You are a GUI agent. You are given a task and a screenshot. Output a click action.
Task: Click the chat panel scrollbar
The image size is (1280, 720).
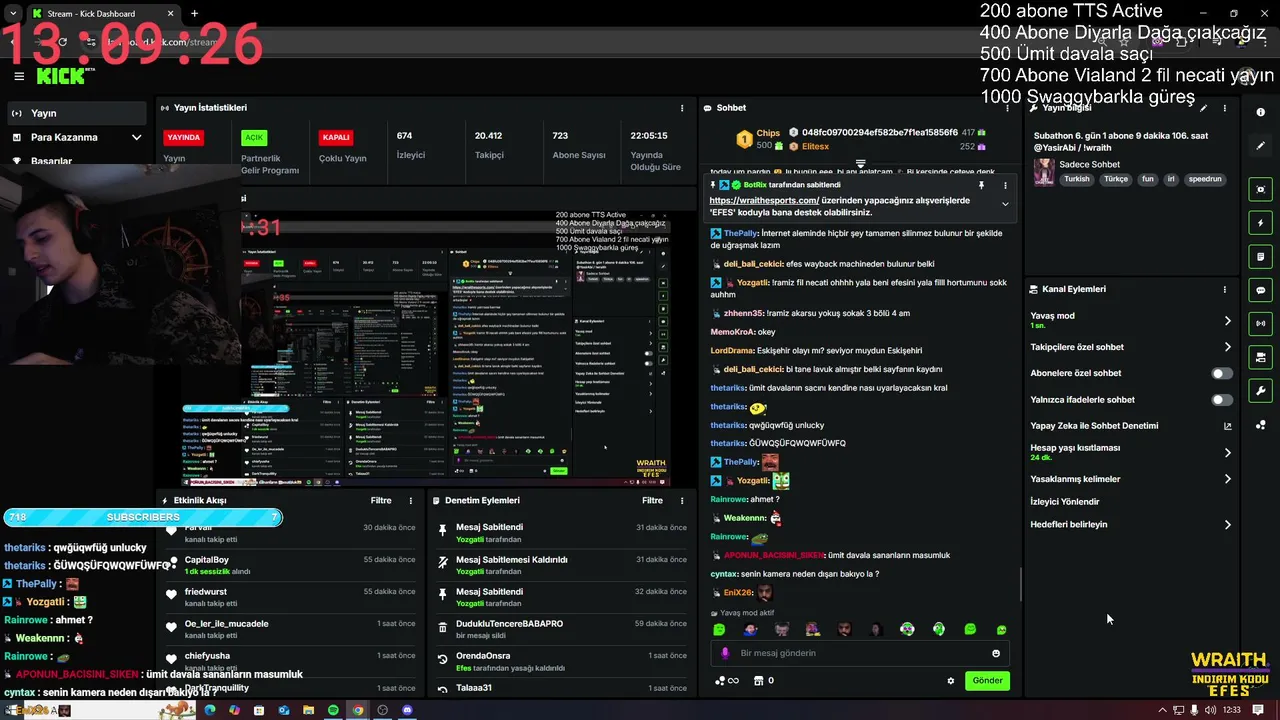pos(1020,585)
